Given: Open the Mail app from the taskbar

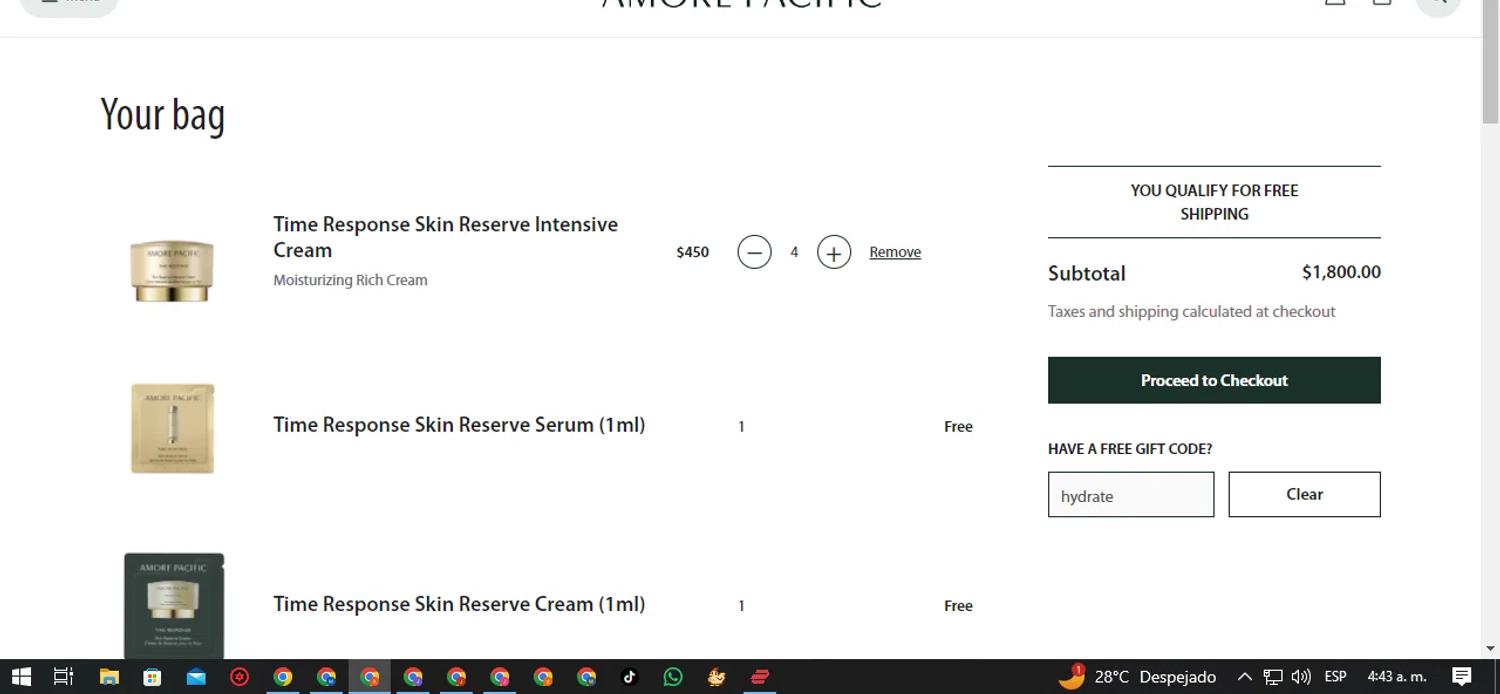Looking at the screenshot, I should 196,677.
